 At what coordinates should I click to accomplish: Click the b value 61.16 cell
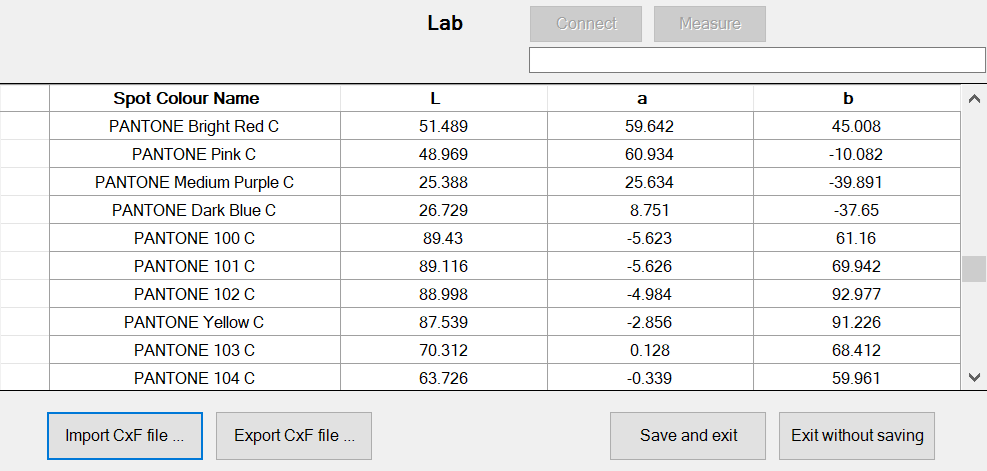(x=857, y=238)
